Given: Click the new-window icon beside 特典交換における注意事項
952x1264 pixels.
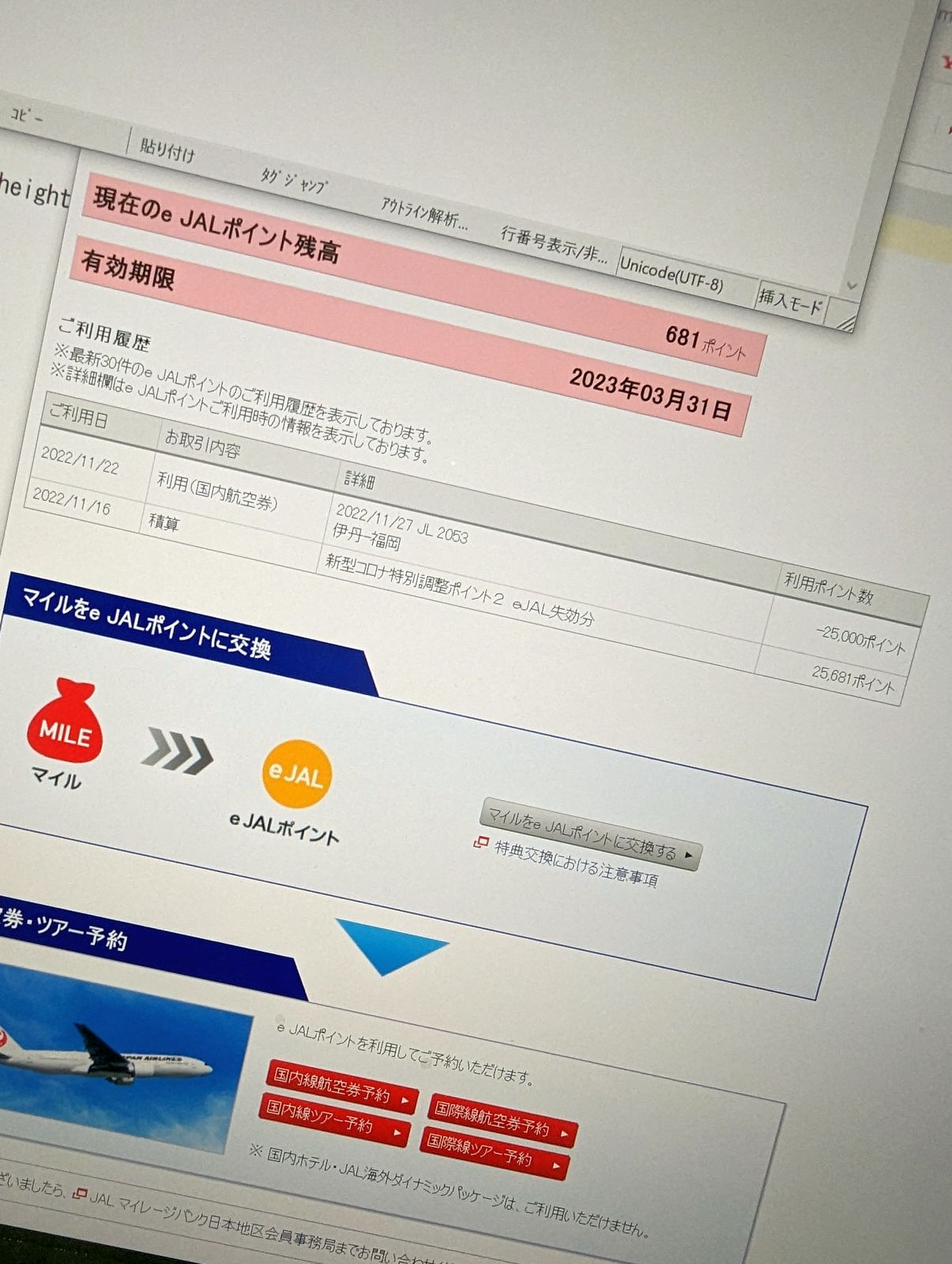Looking at the screenshot, I should [x=480, y=843].
